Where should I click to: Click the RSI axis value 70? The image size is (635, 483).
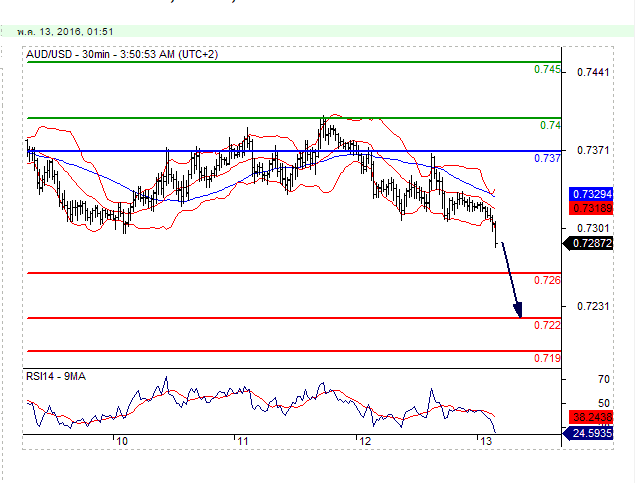603,379
